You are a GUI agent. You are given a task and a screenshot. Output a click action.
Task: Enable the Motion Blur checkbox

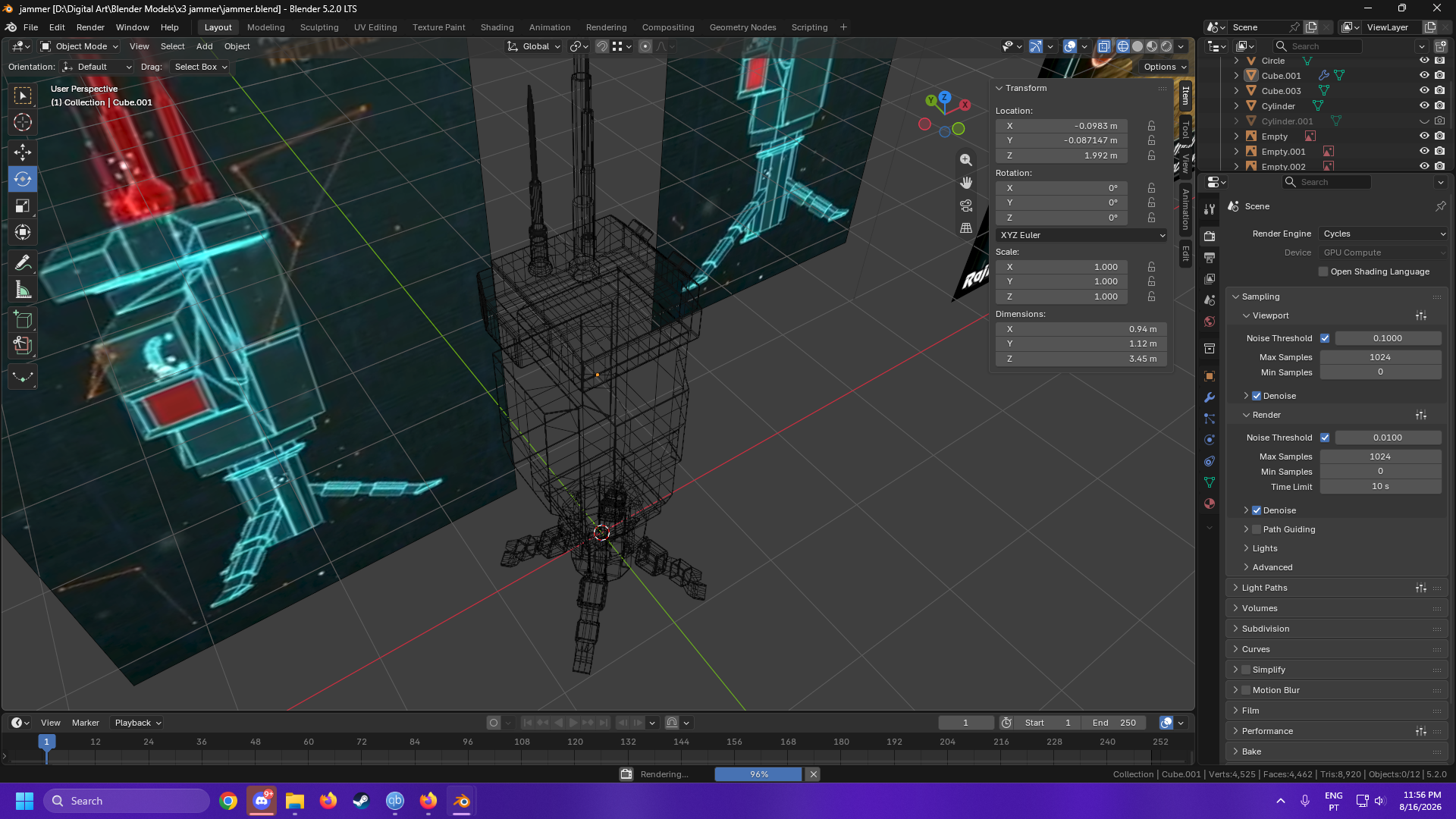(1246, 690)
